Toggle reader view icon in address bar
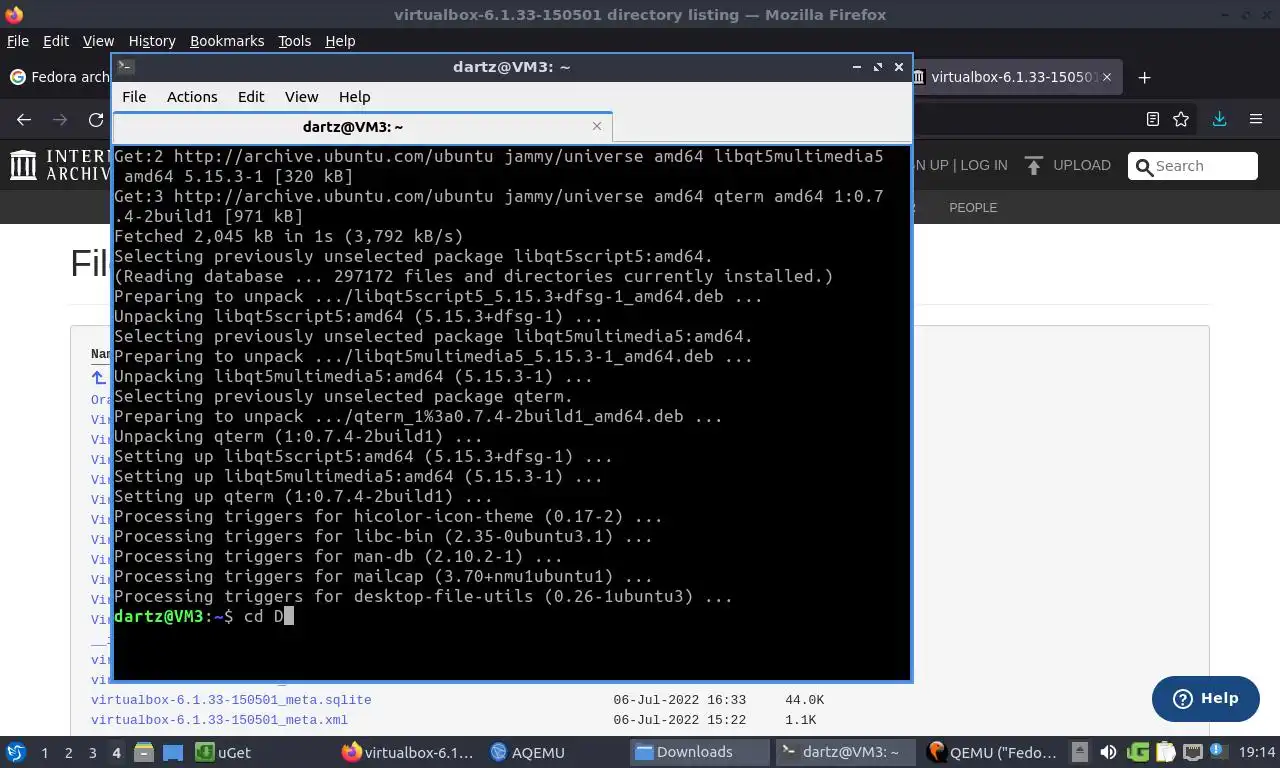This screenshot has height=768, width=1280. (x=1153, y=119)
